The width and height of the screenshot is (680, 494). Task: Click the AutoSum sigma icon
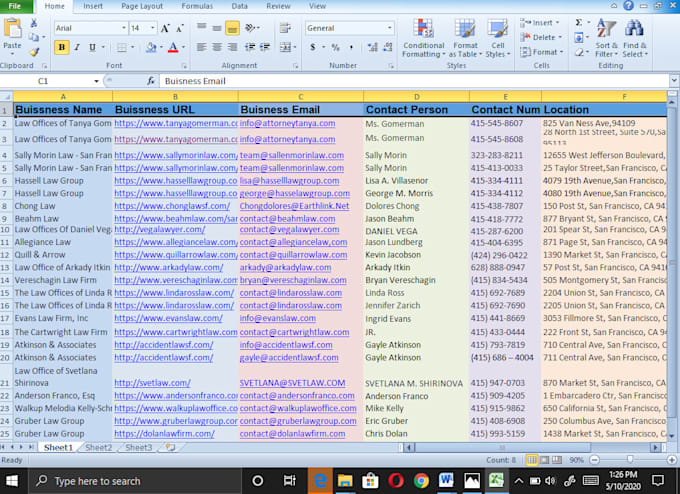[579, 23]
